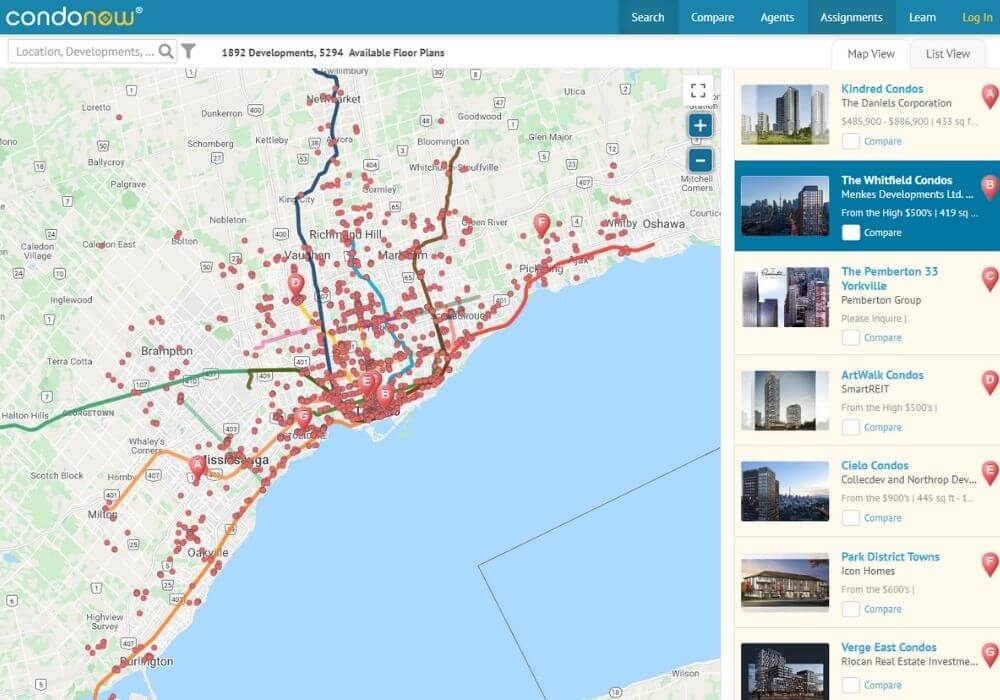Viewport: 1000px width, 700px height.
Task: Check Compare box for The Whitfield Condos
Action: click(x=851, y=233)
